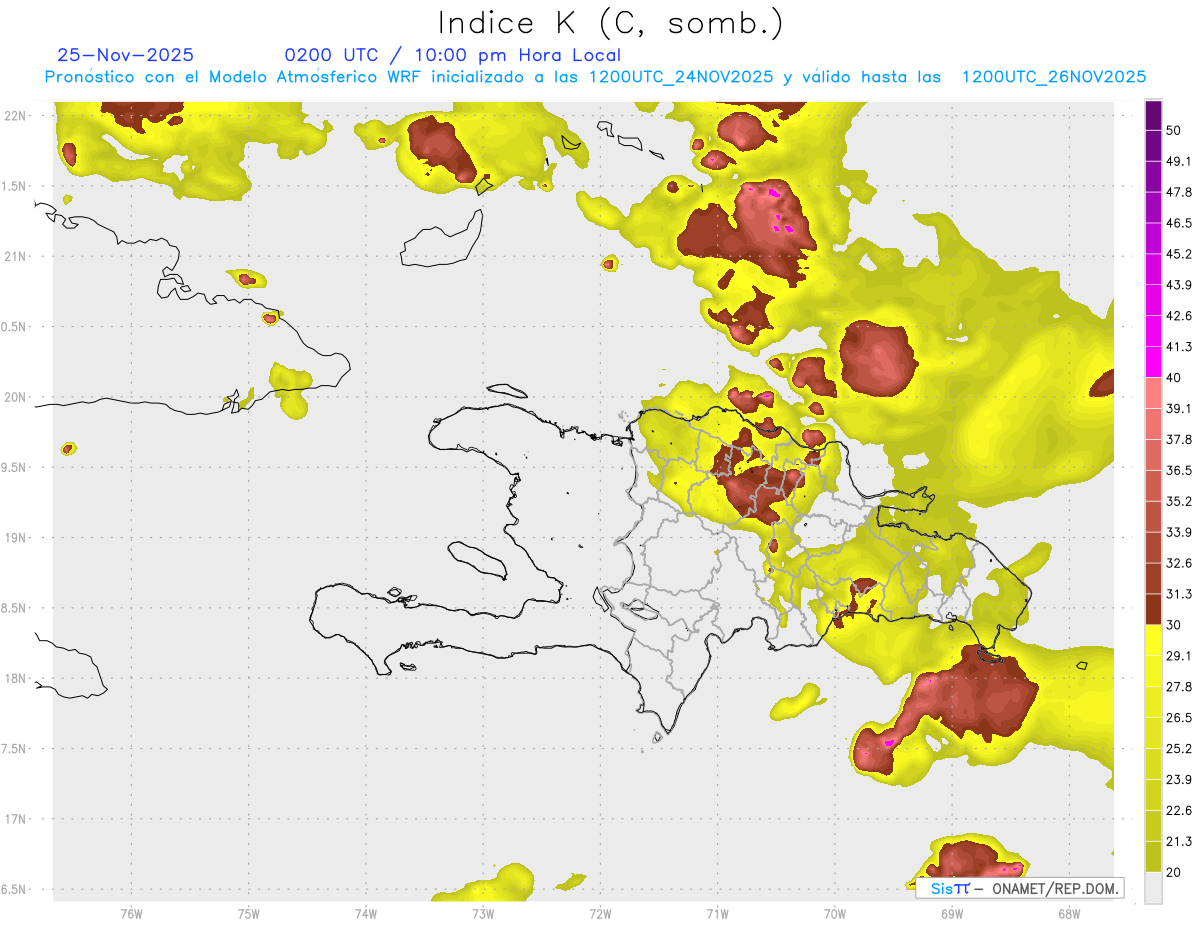Screen dimensions: 1200x927
Task: Click the "0200 UTC / 10:00 pm Hora Local" time text
Action: click(x=453, y=55)
